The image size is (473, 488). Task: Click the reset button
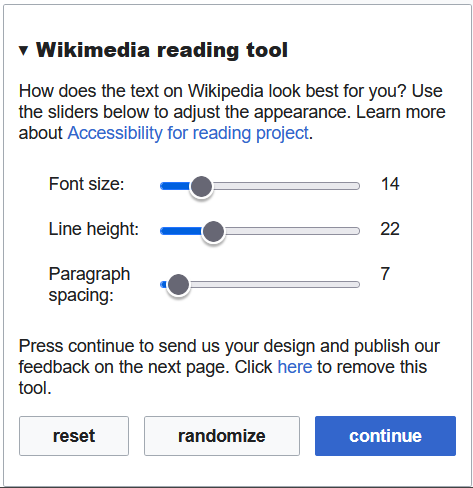pyautogui.click(x=74, y=436)
